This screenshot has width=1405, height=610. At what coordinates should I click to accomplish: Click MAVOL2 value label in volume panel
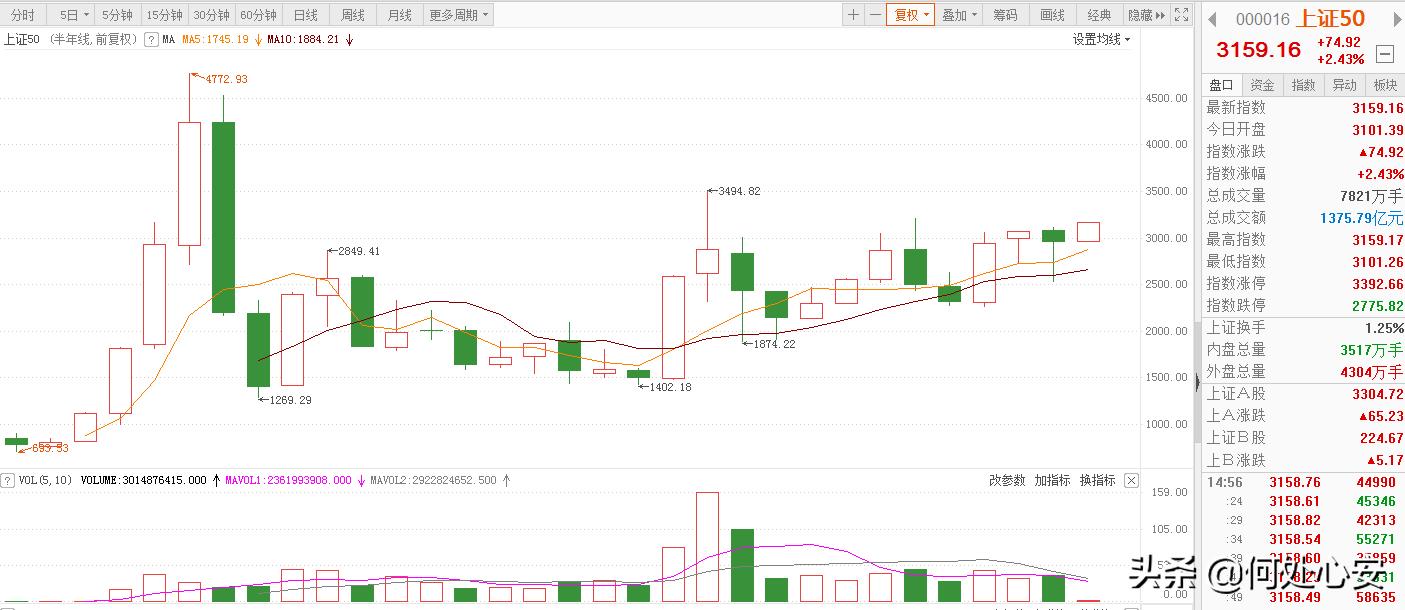coord(433,480)
